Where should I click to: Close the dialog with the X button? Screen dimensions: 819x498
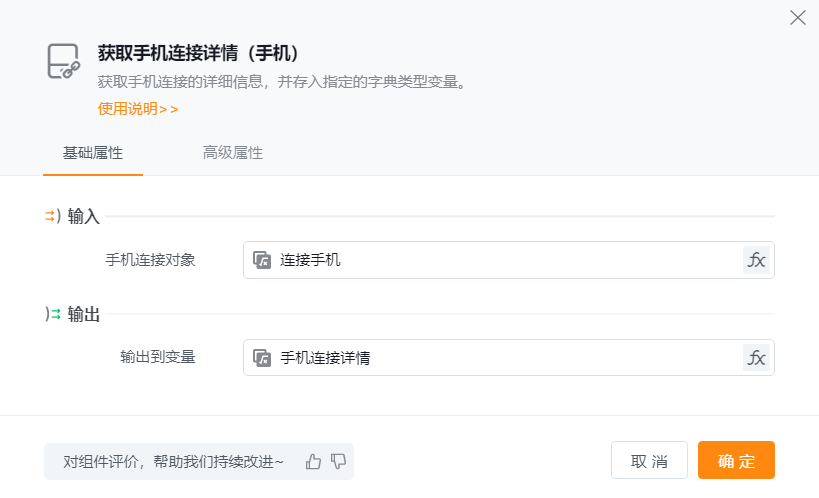point(797,18)
